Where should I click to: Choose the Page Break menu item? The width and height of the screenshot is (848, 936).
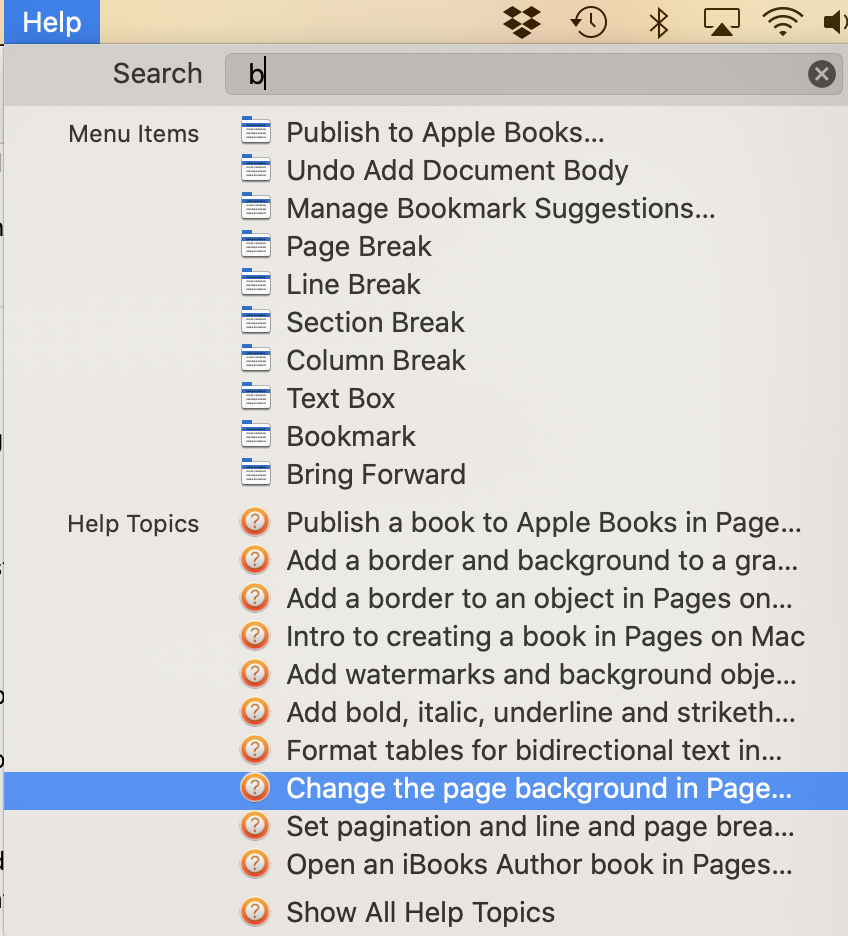coord(359,247)
